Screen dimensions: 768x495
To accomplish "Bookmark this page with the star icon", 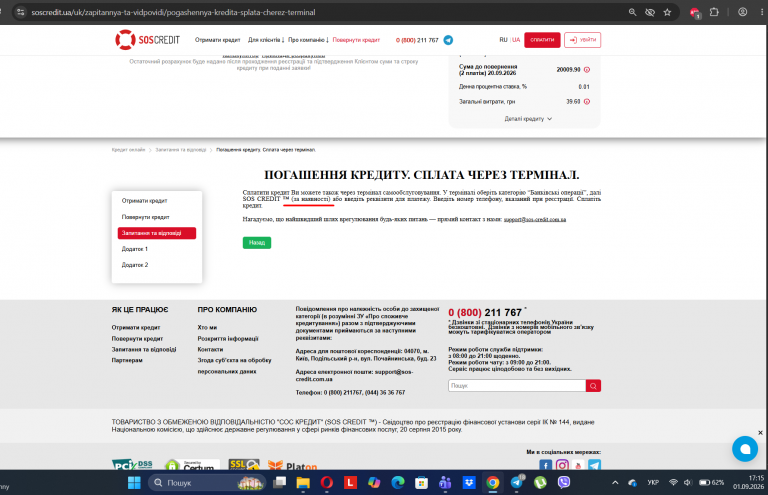I will (667, 12).
